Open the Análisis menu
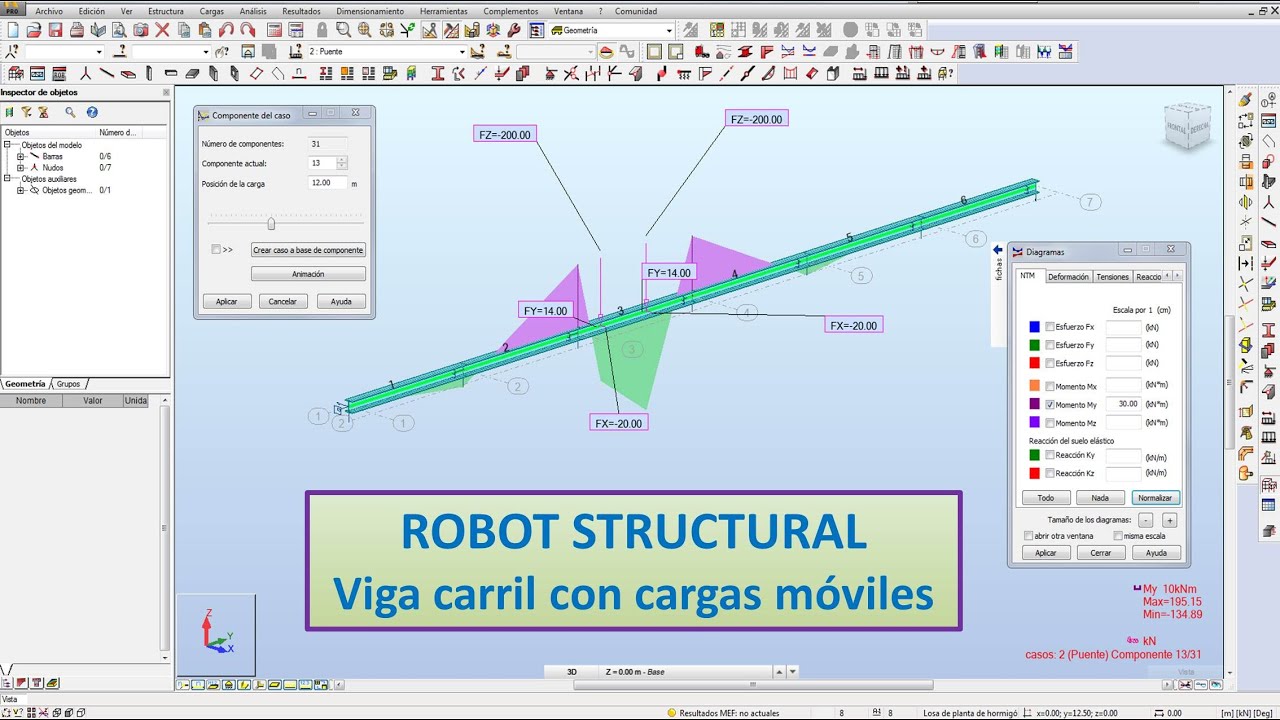This screenshot has width=1280, height=720. pyautogui.click(x=253, y=11)
